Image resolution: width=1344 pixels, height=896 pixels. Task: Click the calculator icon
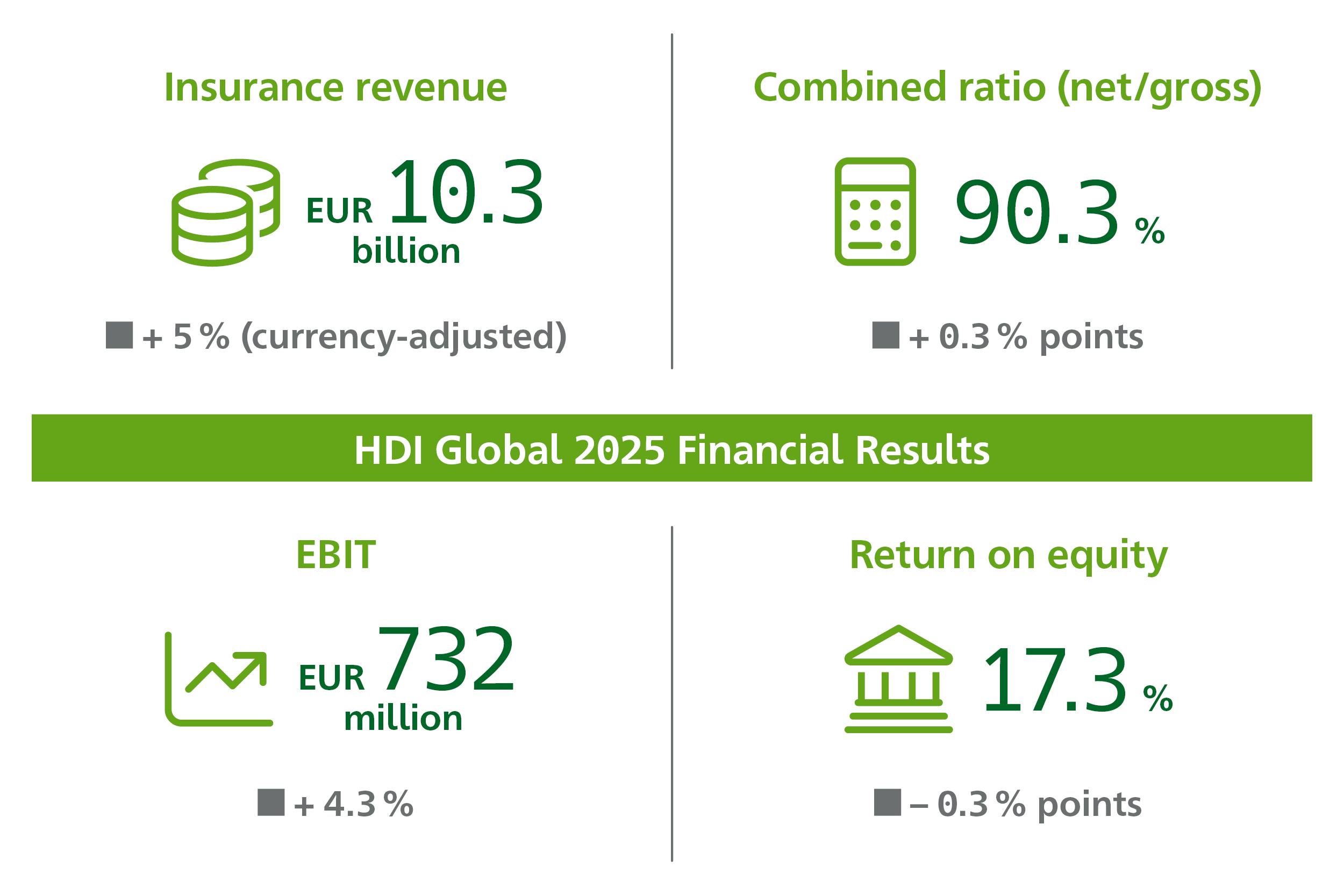click(875, 211)
